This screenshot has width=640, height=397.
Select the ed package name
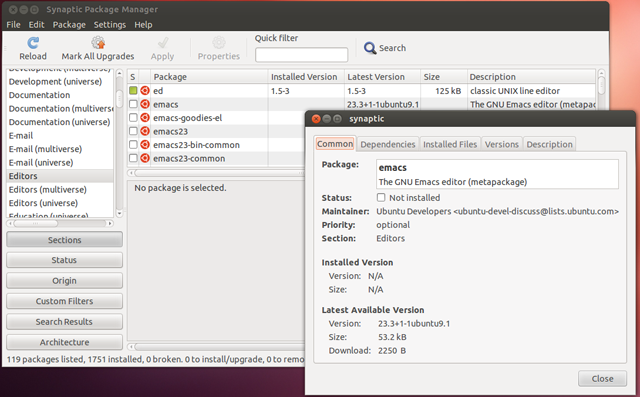click(158, 91)
